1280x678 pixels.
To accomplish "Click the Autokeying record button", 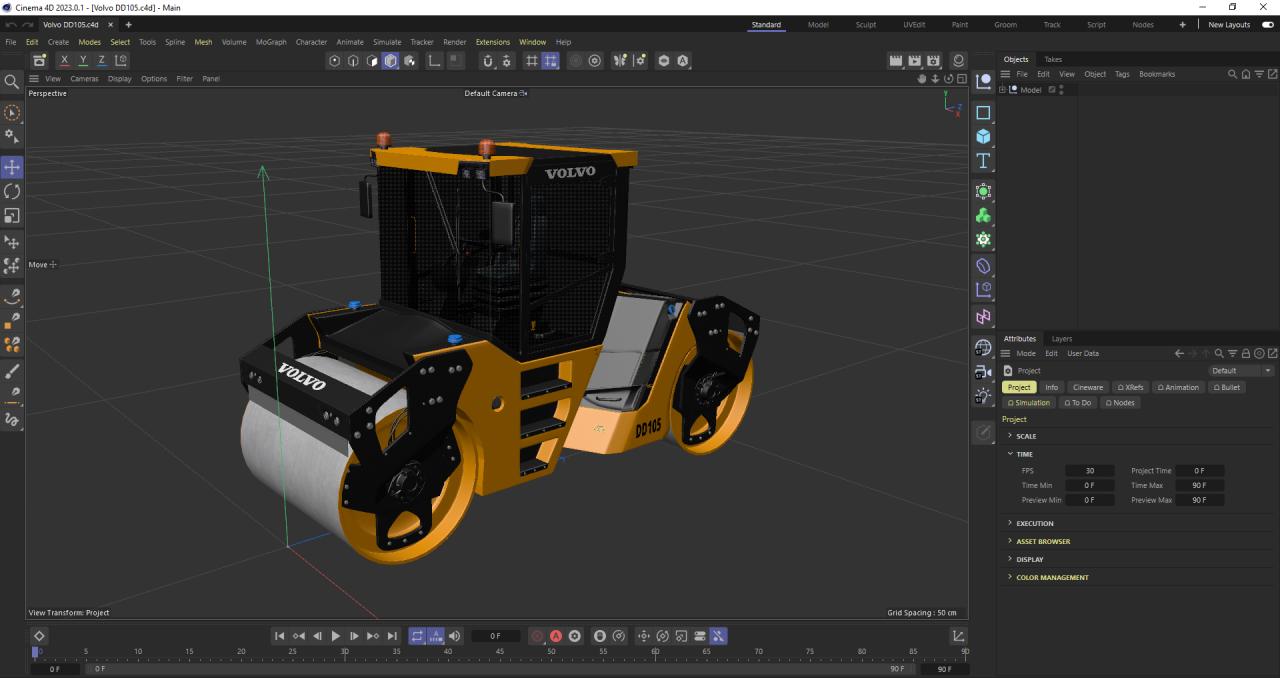I will click(556, 636).
